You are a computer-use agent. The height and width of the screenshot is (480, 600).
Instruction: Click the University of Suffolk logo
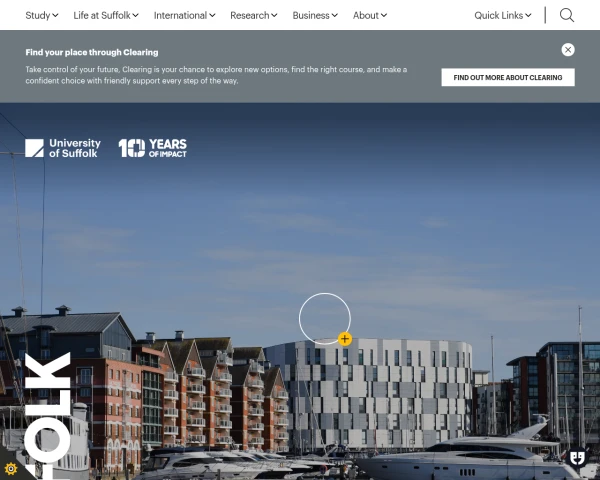click(x=63, y=148)
